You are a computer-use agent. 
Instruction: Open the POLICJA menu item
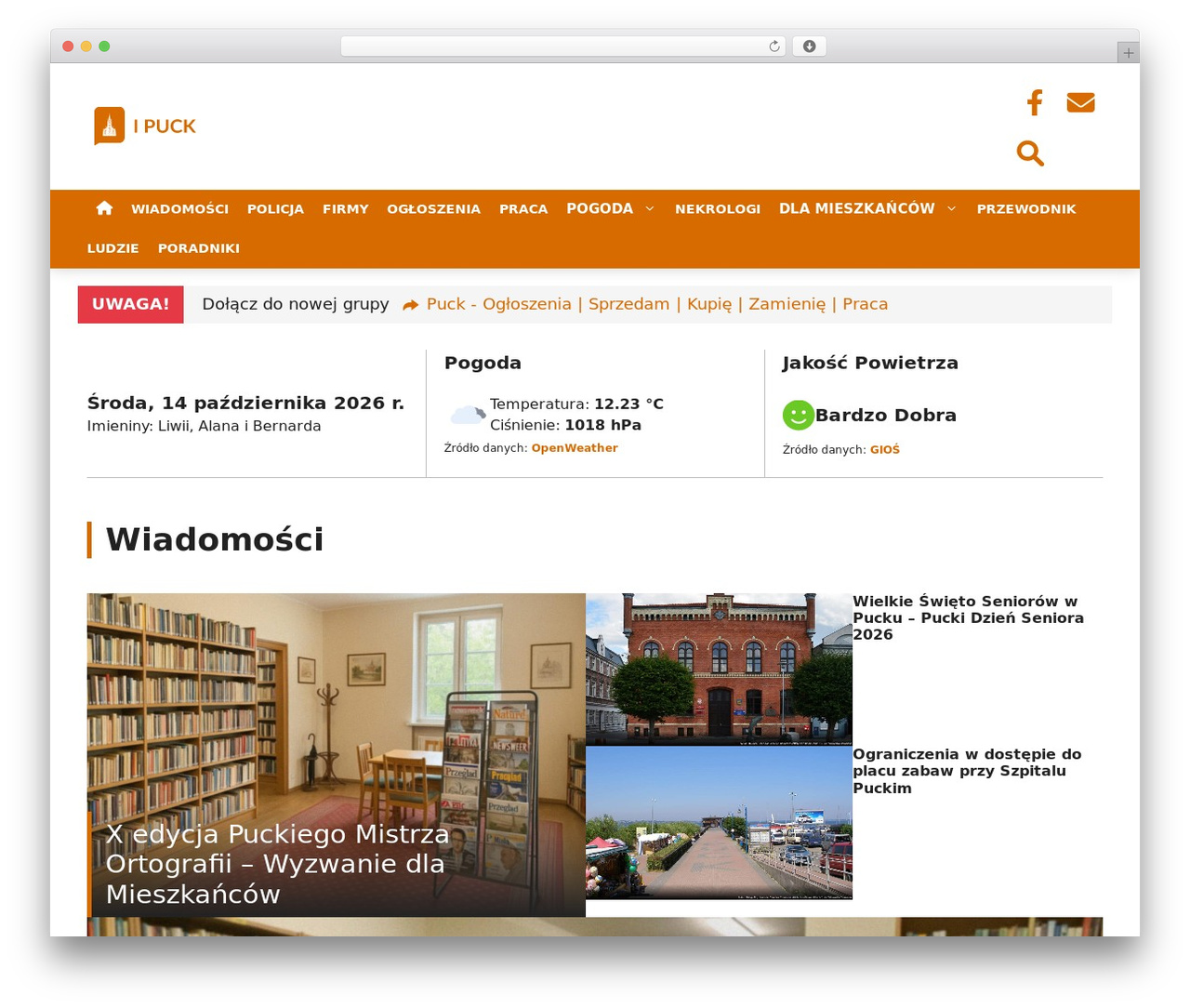(x=275, y=209)
